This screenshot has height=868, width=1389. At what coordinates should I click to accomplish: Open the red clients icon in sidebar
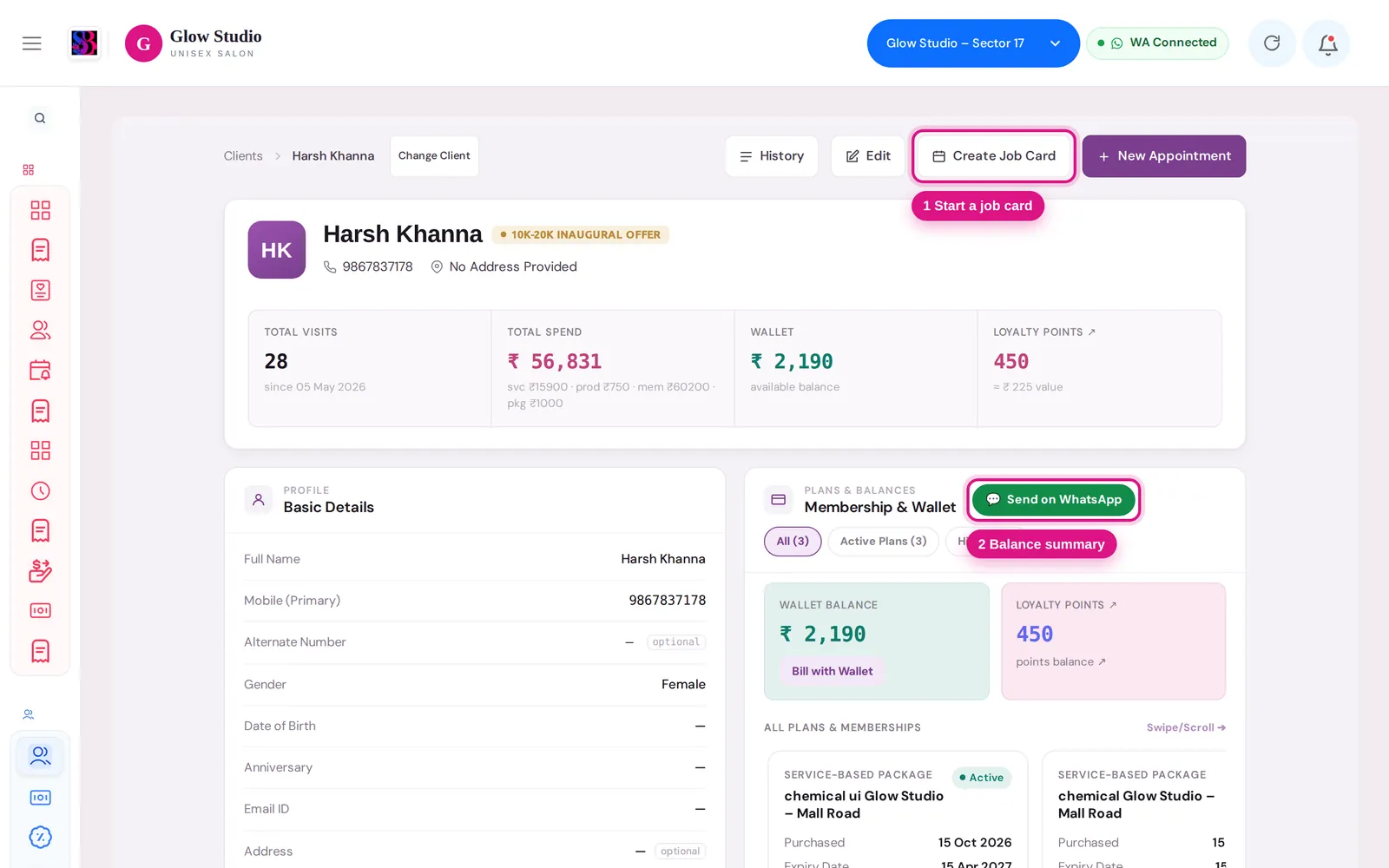[40, 330]
